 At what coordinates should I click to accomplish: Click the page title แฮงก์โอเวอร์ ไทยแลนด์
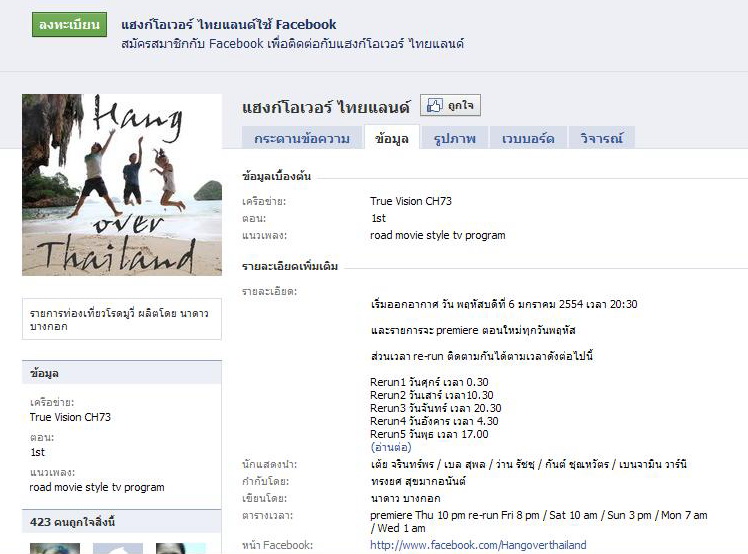[x=326, y=107]
